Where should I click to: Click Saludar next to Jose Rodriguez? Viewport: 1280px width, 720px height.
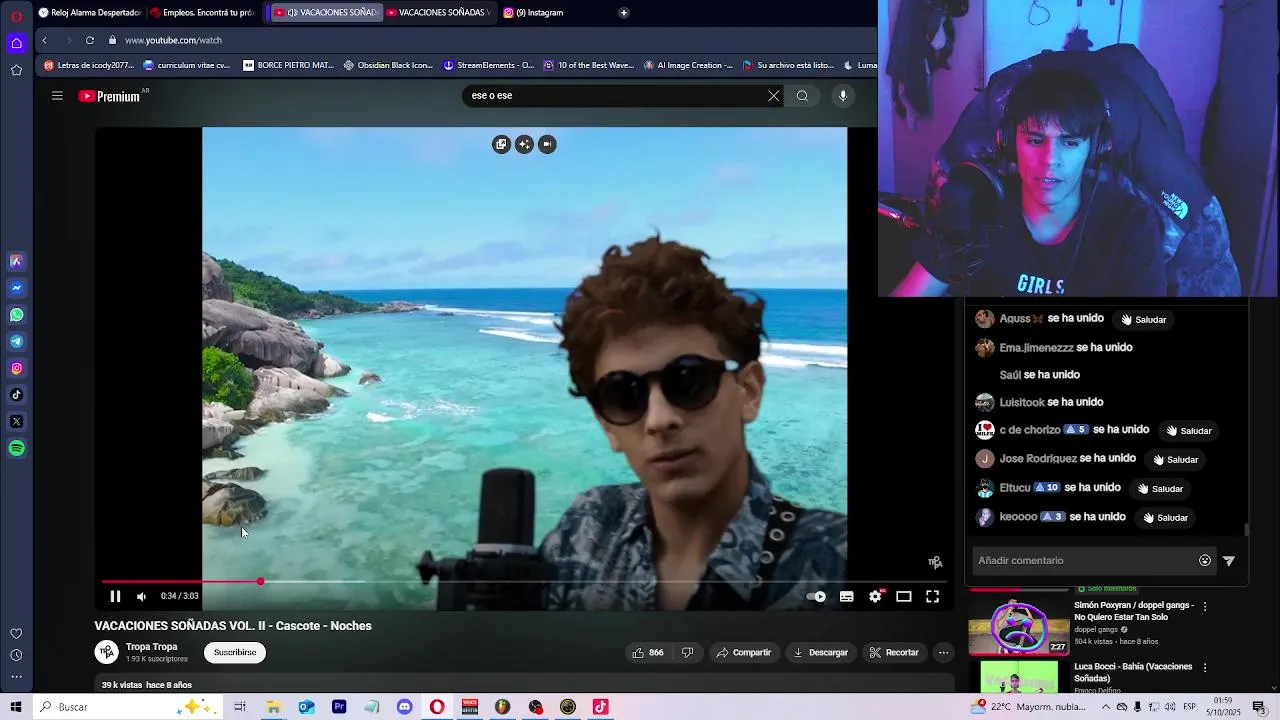pos(1175,460)
